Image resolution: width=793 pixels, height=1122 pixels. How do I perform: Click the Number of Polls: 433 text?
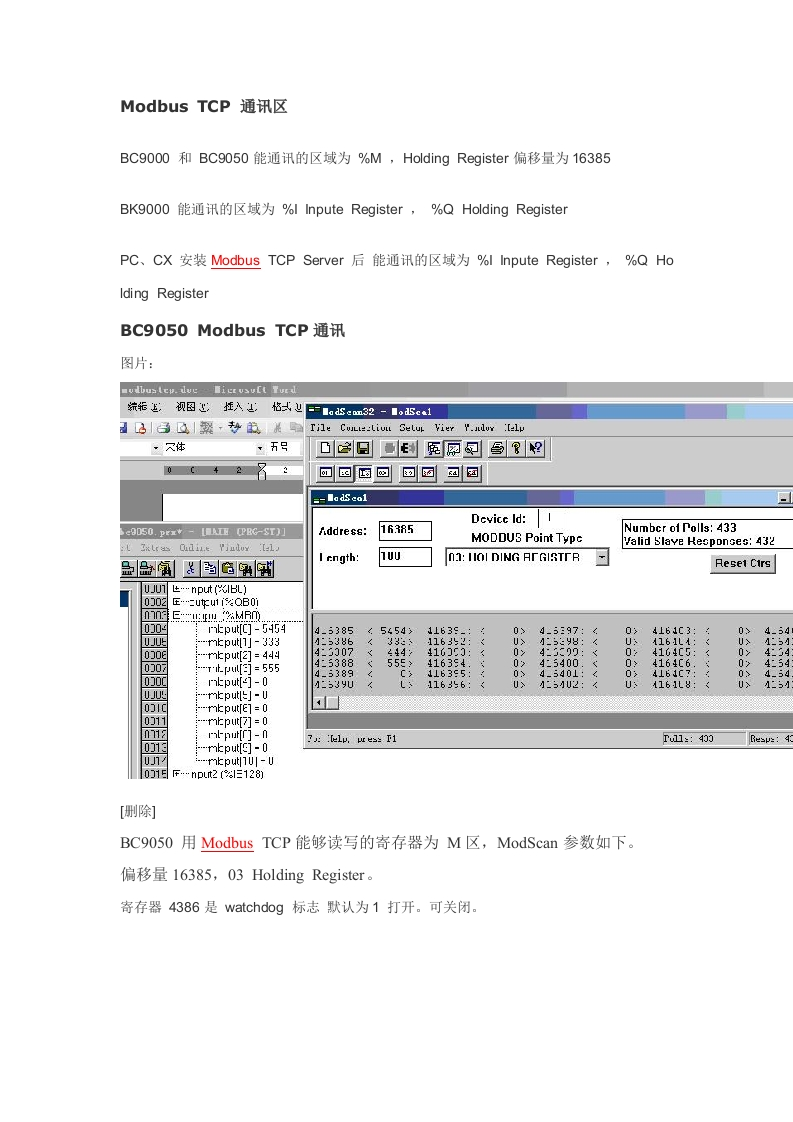point(680,527)
